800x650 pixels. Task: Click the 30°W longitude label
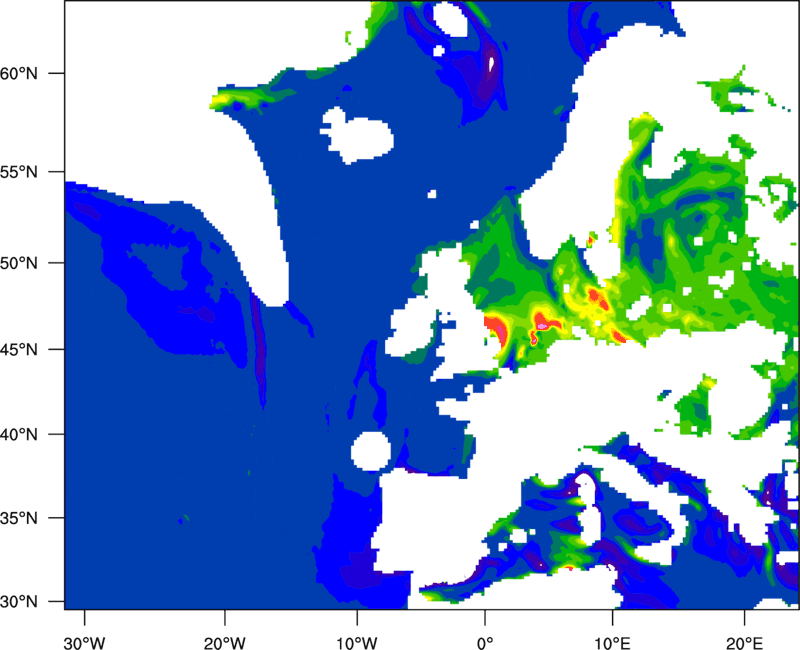[x=84, y=643]
